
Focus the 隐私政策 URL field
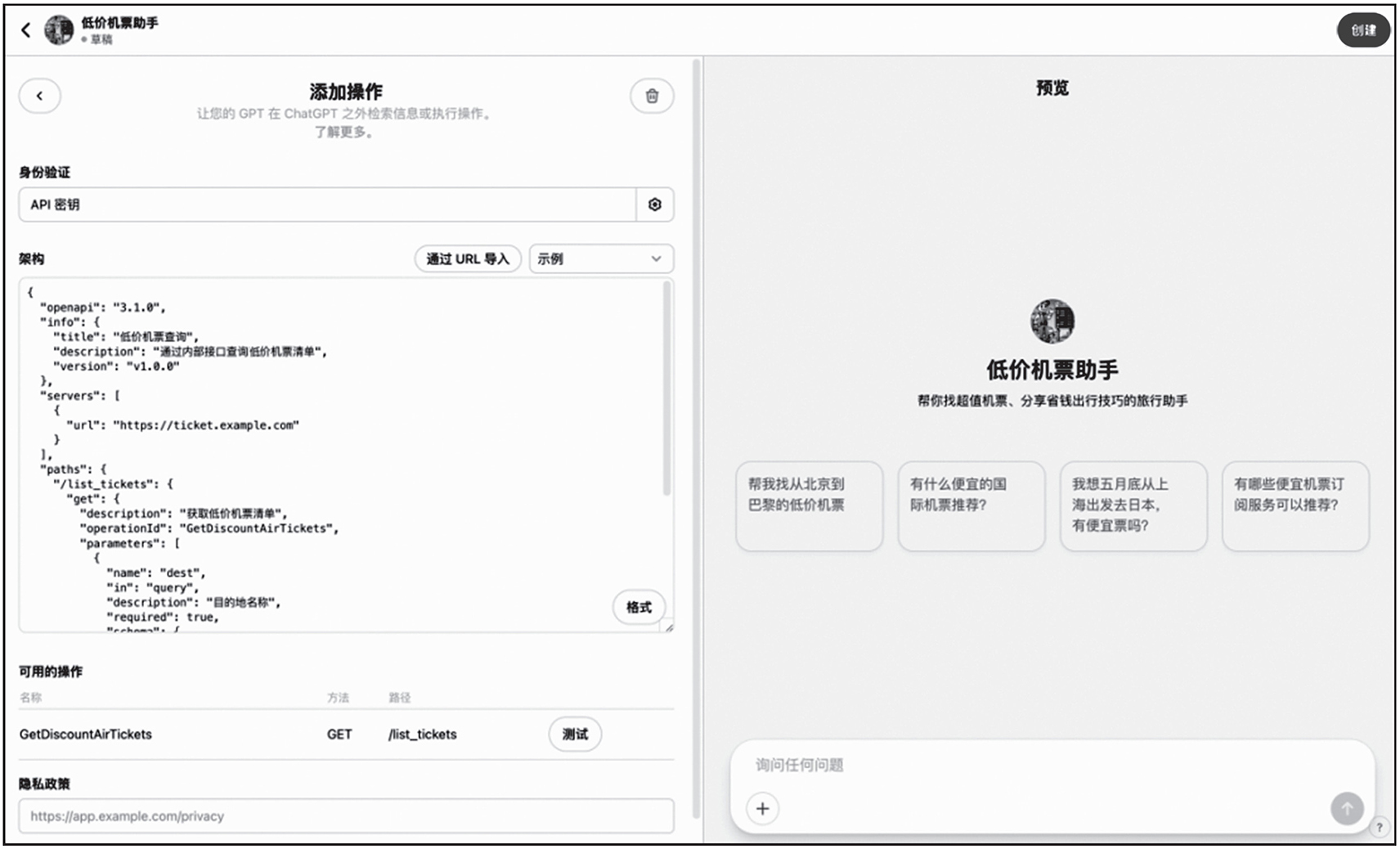pyautogui.click(x=346, y=815)
